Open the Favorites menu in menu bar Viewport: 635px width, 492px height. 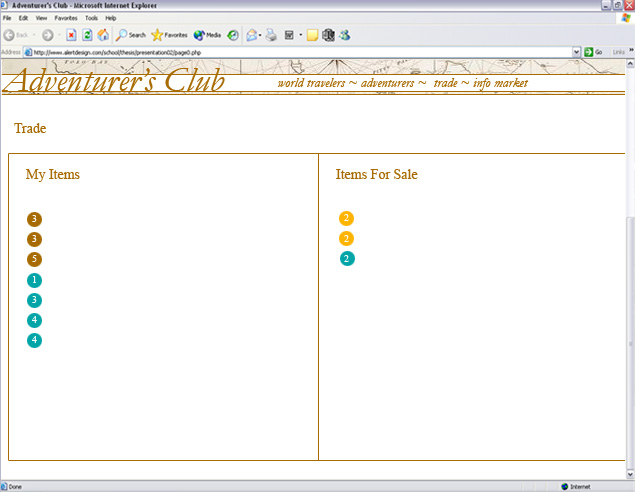click(x=66, y=18)
